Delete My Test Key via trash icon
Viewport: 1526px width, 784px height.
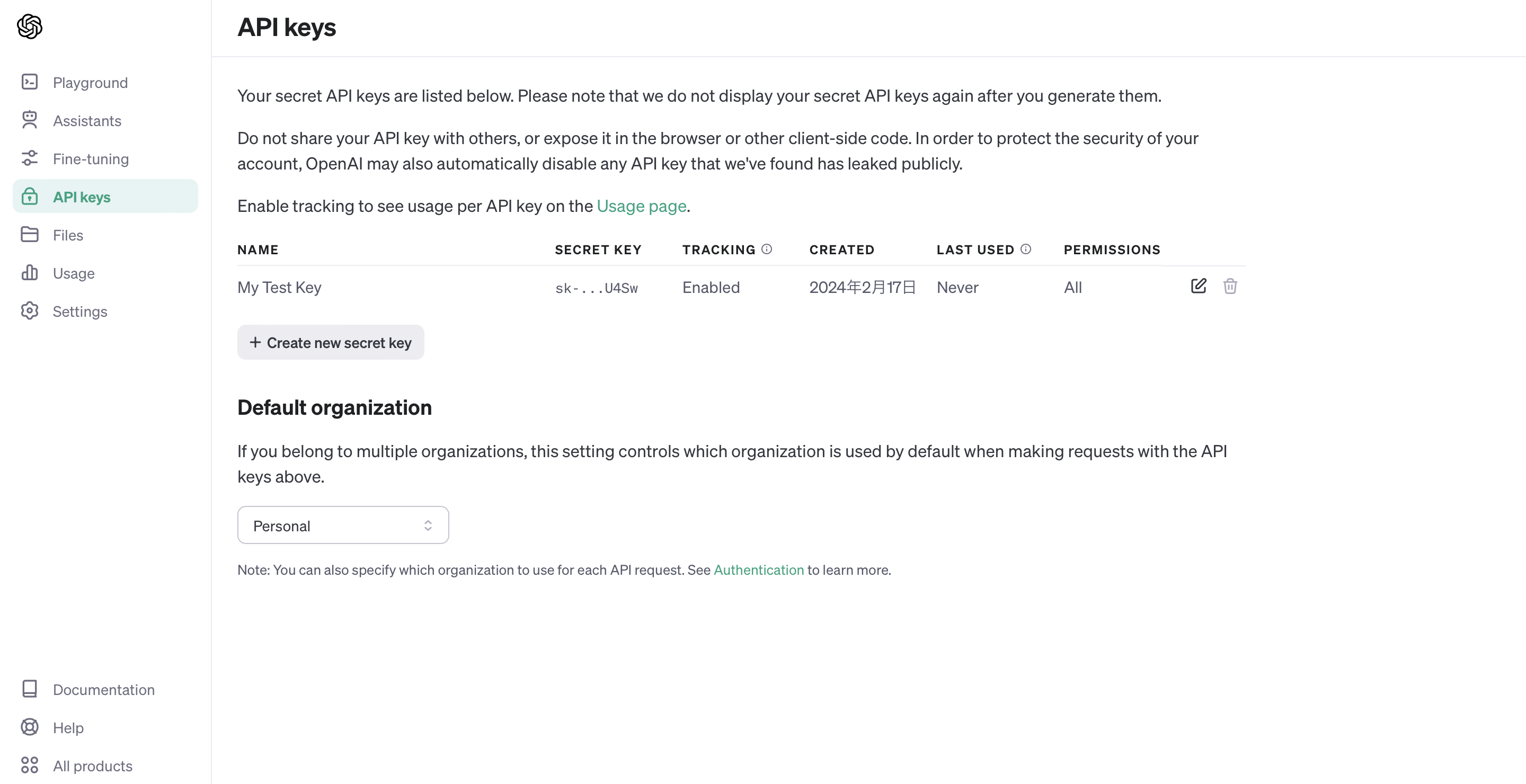[1230, 286]
